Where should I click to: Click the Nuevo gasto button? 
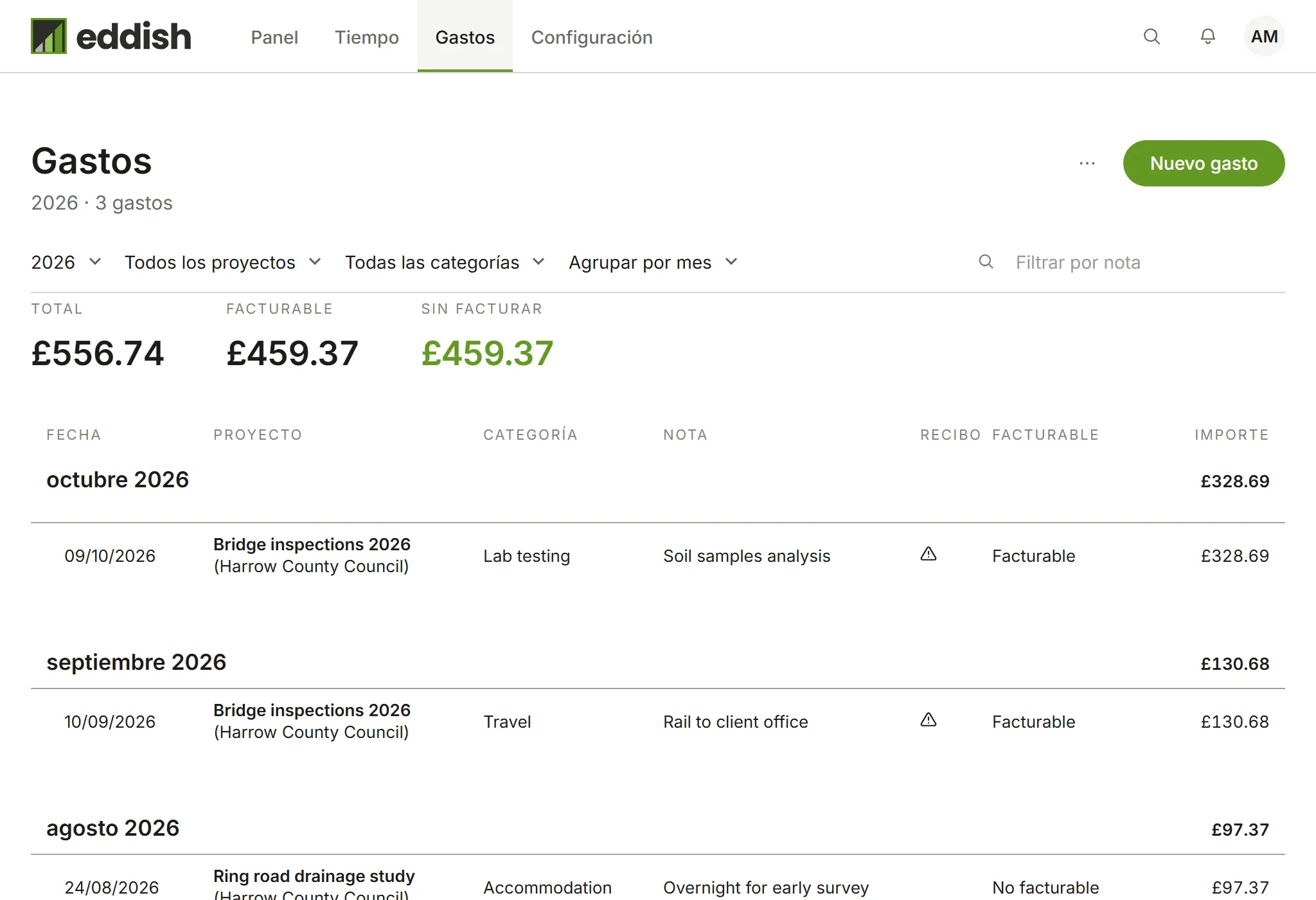[1204, 163]
